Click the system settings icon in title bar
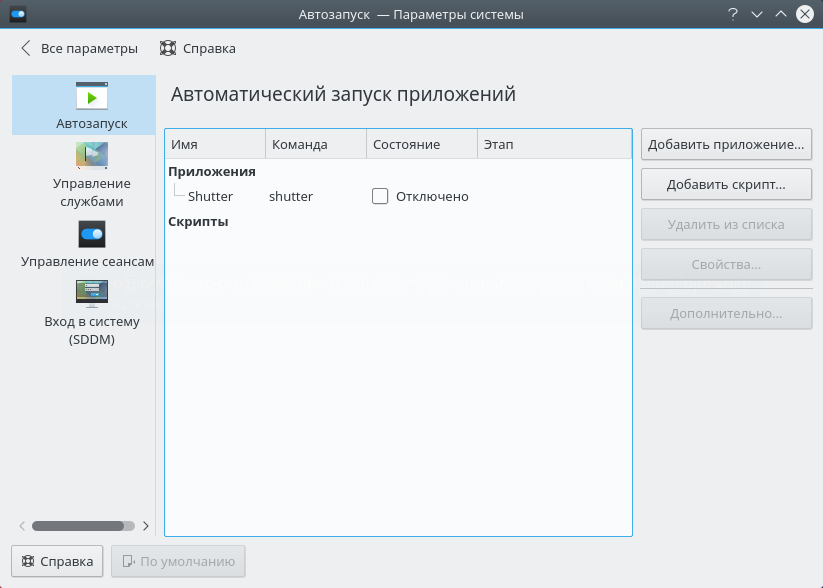This screenshot has width=823, height=588. click(18, 14)
